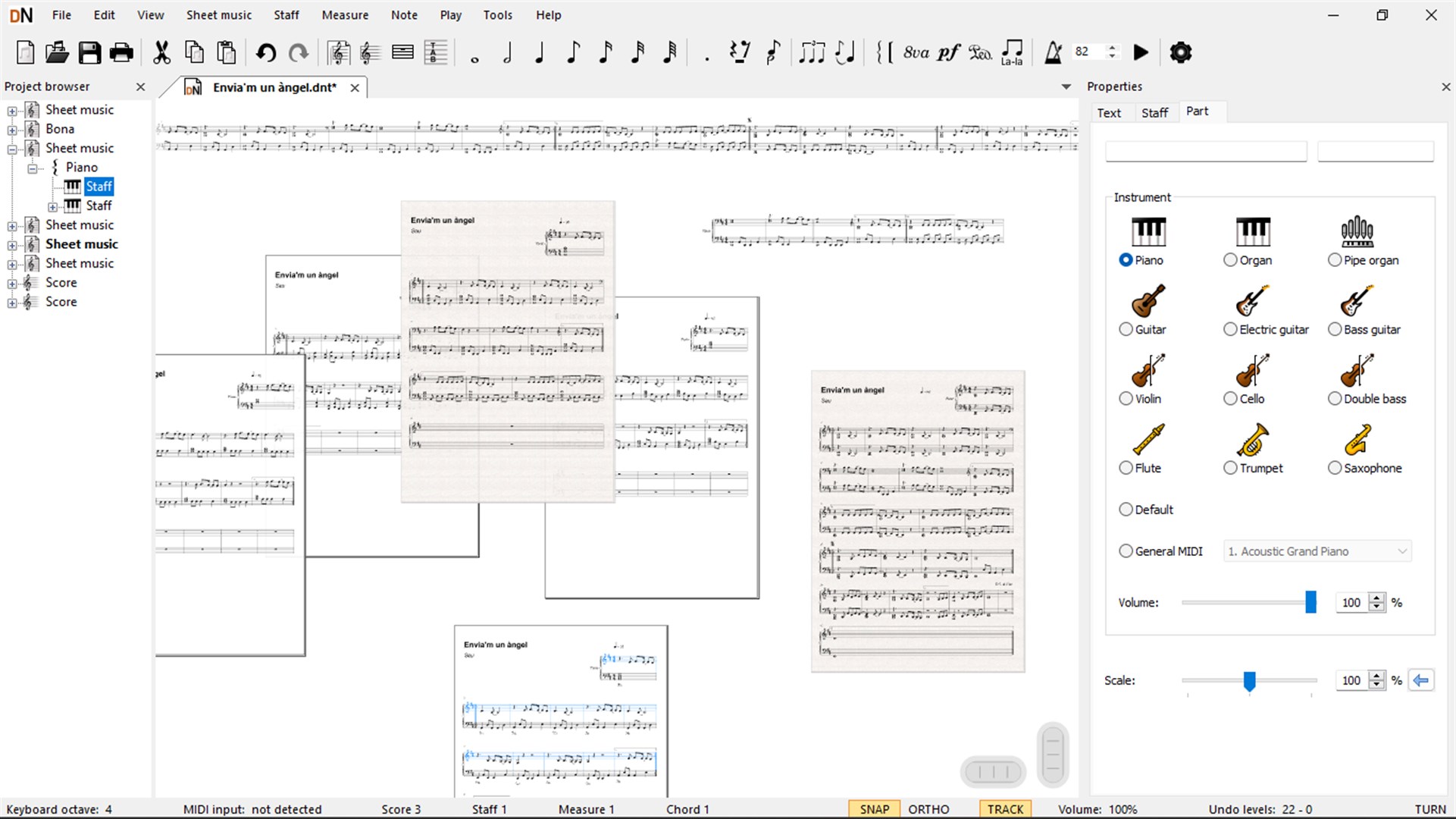Select the half note input icon
Screen dimensions: 1456x819
[509, 52]
